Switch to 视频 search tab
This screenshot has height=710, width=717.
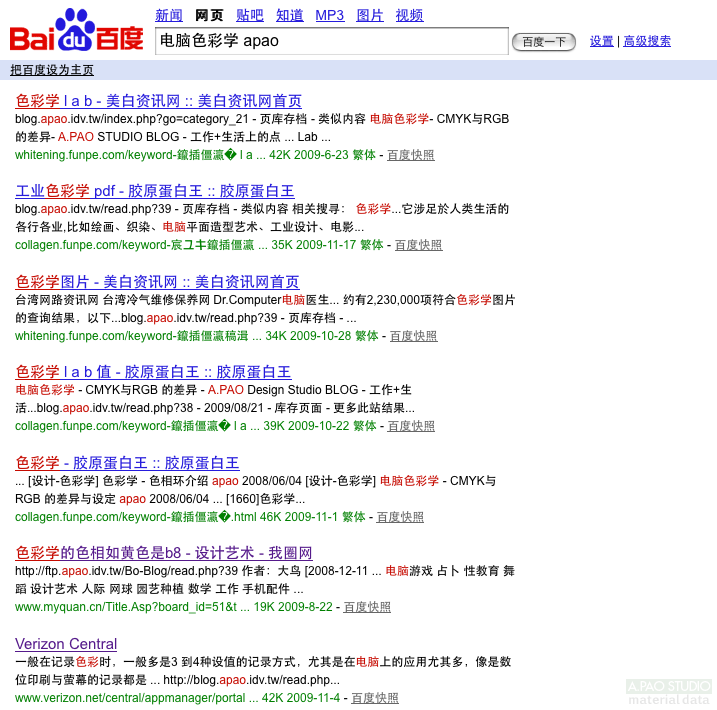tap(409, 16)
